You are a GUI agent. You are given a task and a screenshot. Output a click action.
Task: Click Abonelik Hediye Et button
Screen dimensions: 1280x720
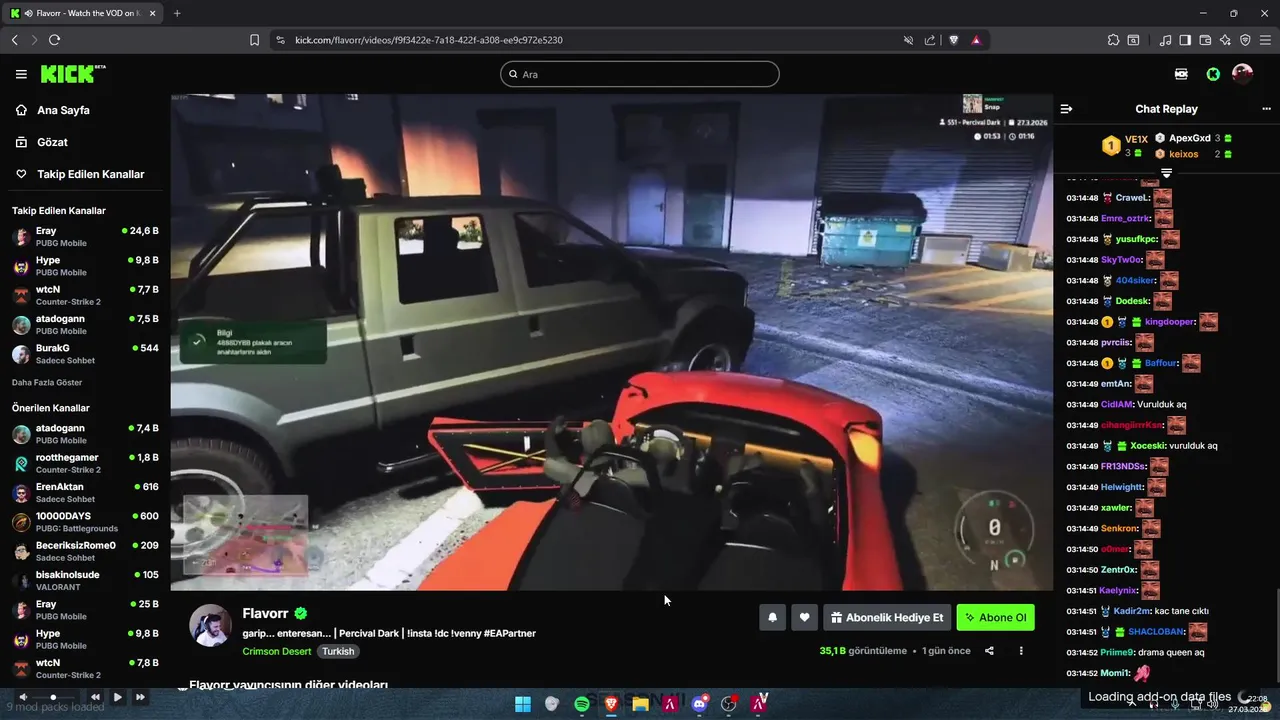[887, 618]
